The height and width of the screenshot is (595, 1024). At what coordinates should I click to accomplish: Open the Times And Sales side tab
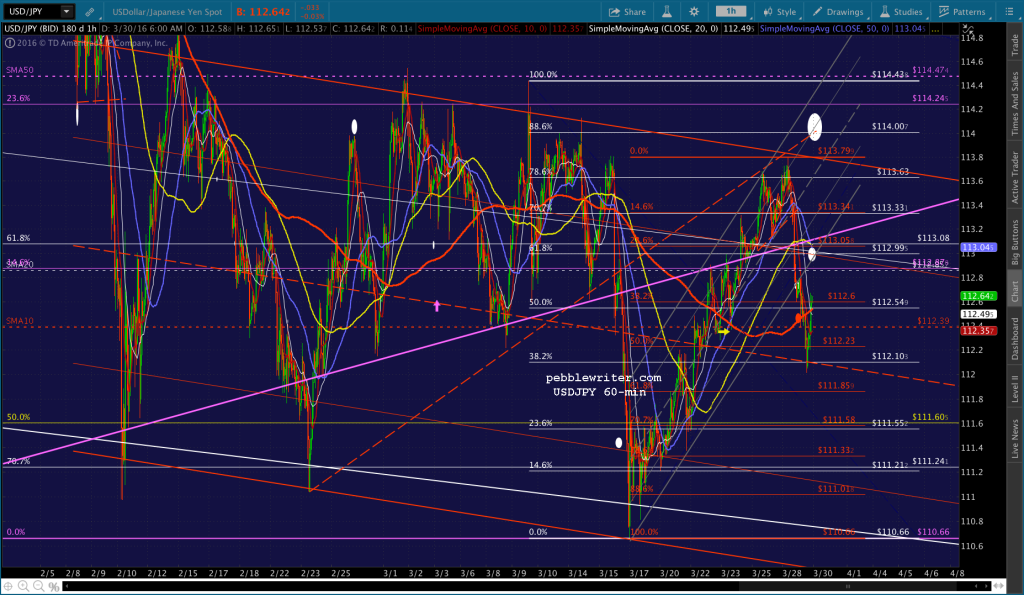point(1015,103)
